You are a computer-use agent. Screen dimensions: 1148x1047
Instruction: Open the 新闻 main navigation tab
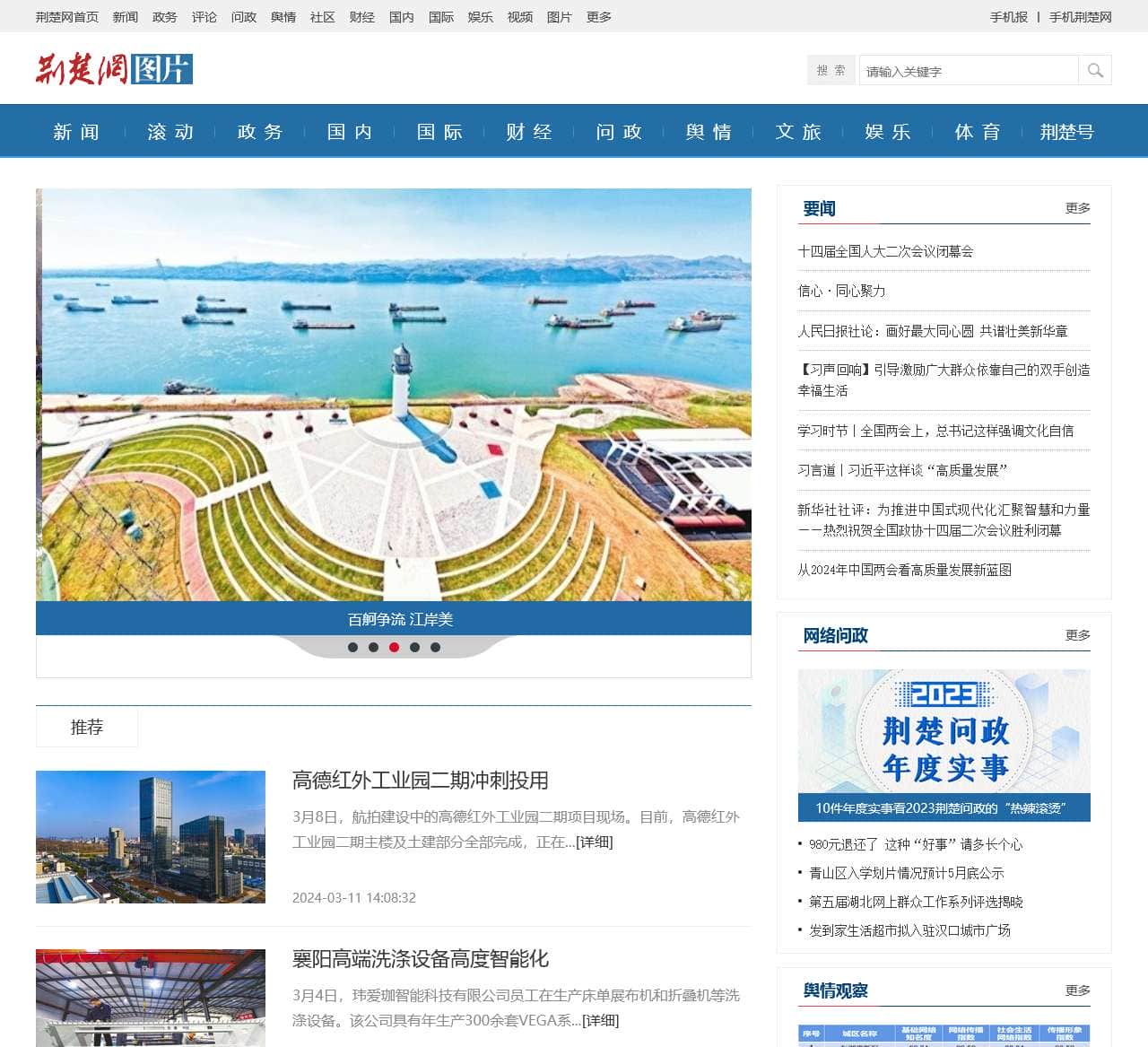76,132
